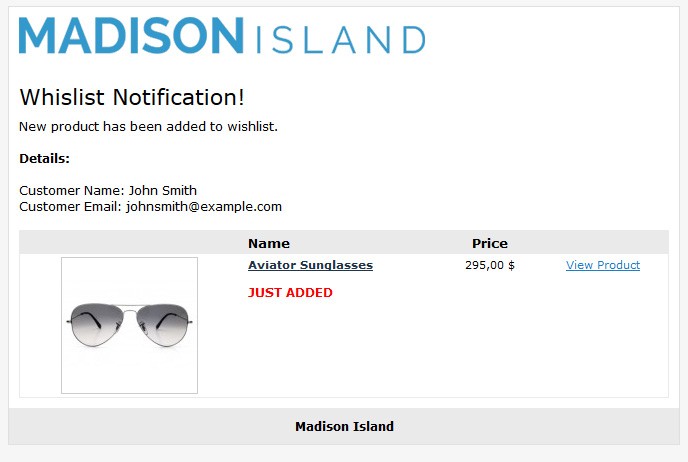Click the Price column header
The image size is (688, 462).
[x=490, y=244]
